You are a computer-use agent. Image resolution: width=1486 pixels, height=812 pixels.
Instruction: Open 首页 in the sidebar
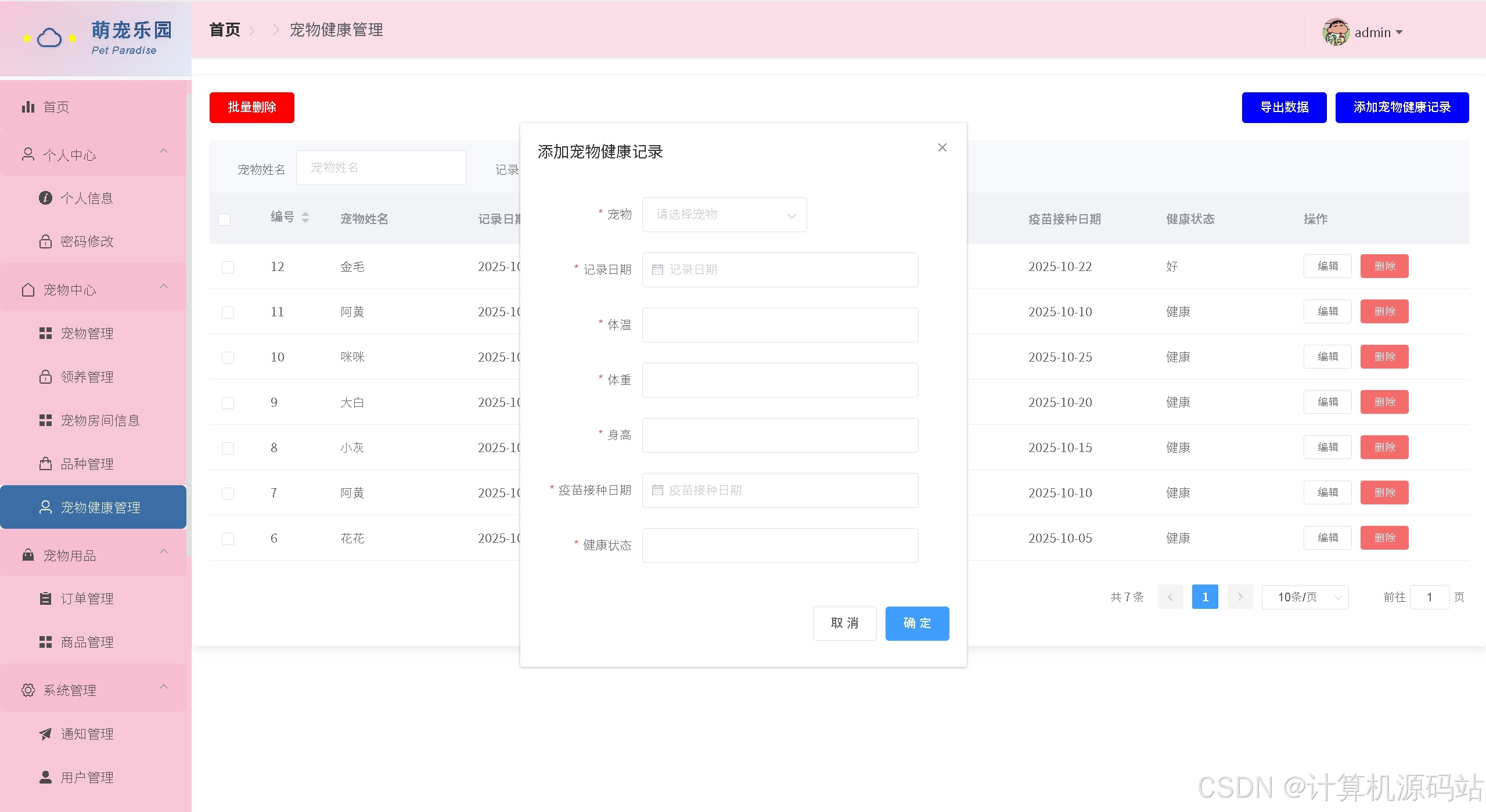(93, 107)
